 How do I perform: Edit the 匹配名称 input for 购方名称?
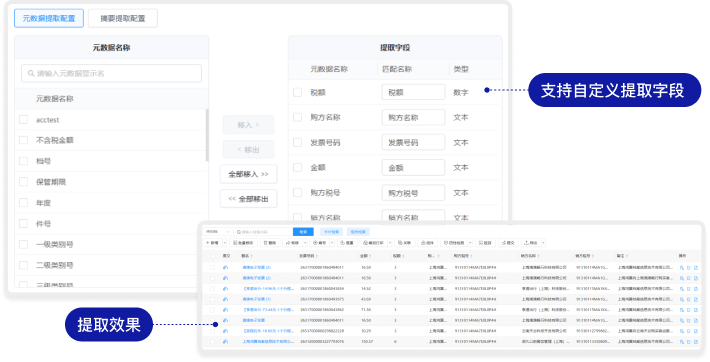(413, 117)
